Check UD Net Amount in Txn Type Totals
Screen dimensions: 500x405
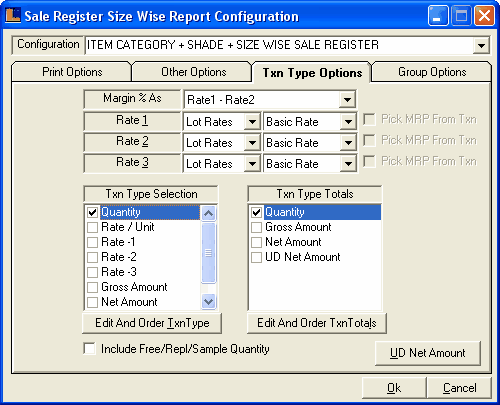coord(256,258)
